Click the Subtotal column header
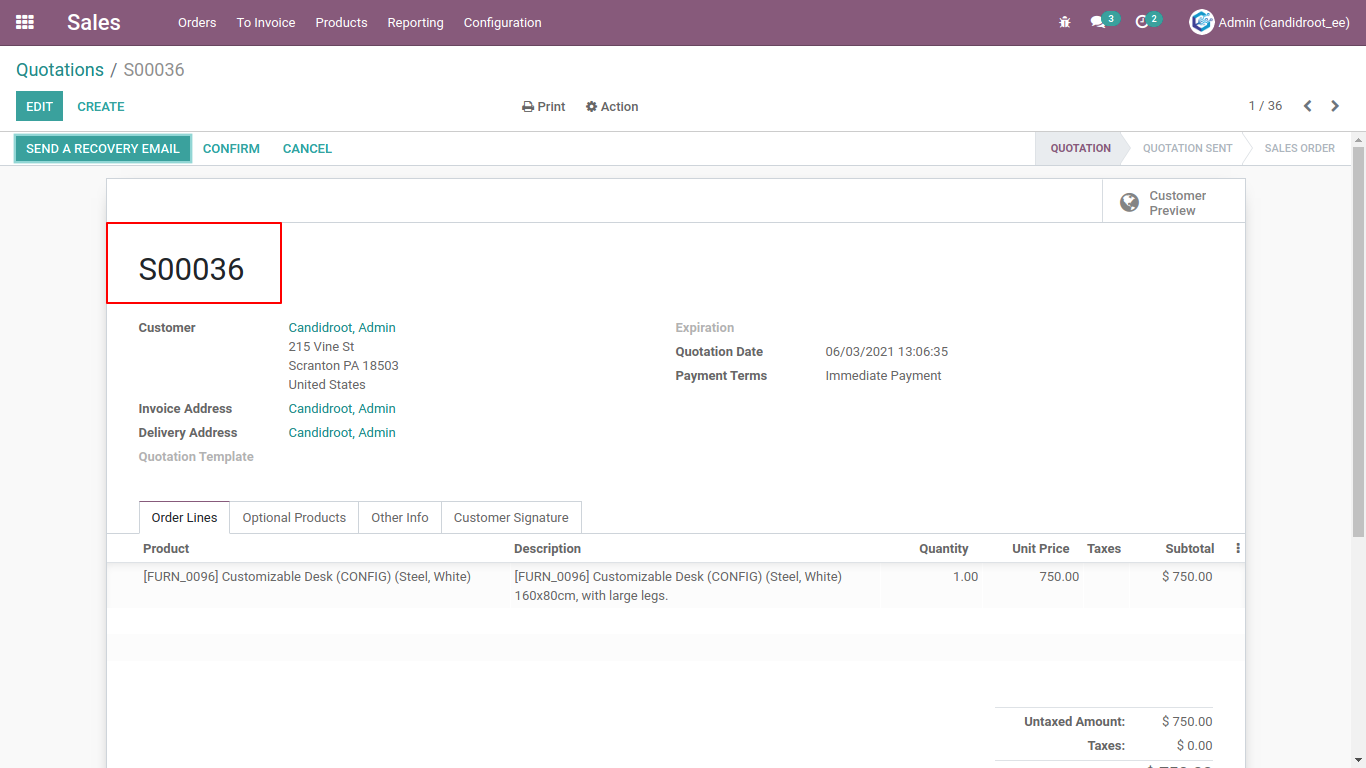Screen dimensions: 1366x768 (x=1189, y=549)
